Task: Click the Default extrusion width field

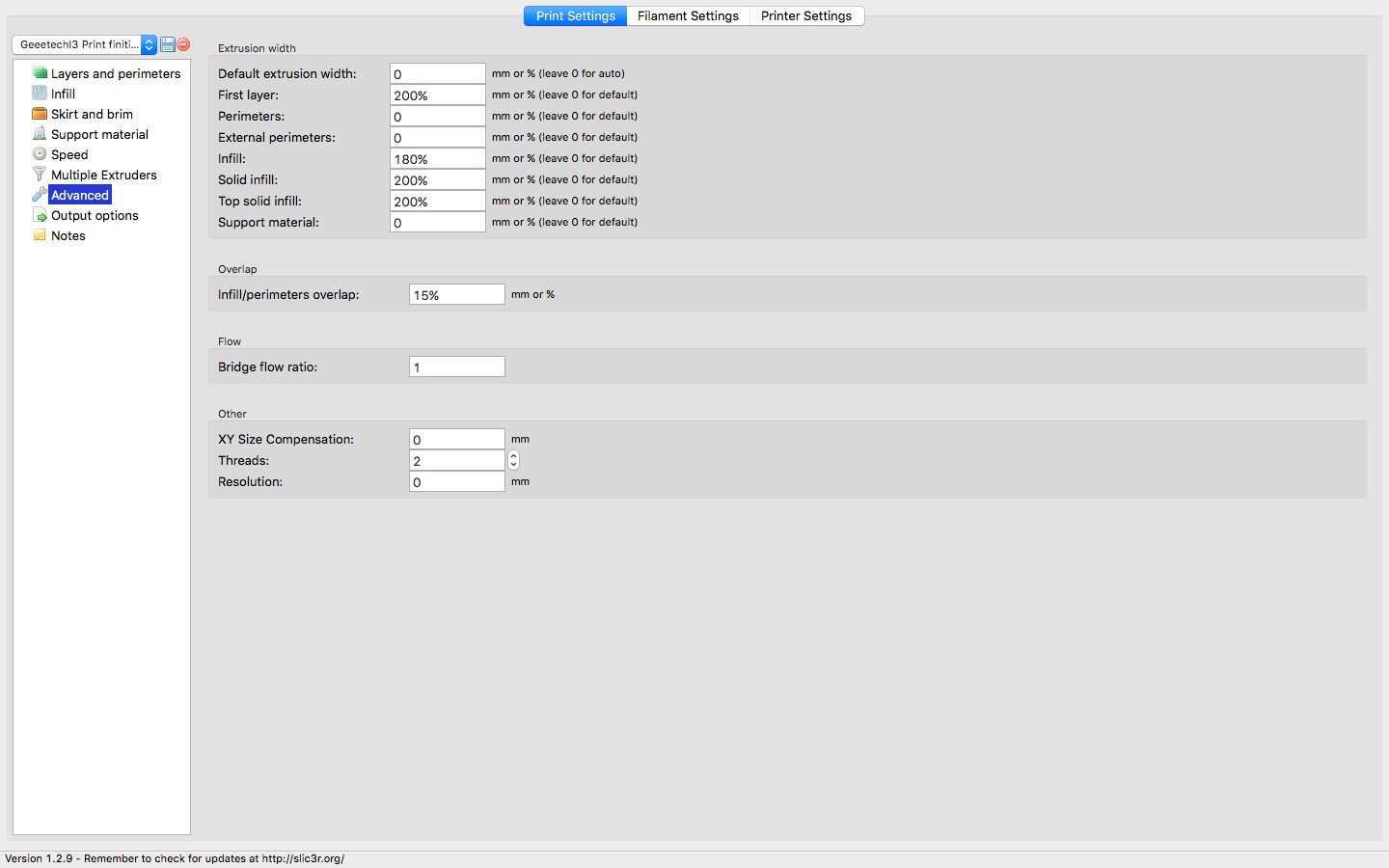Action: click(437, 74)
